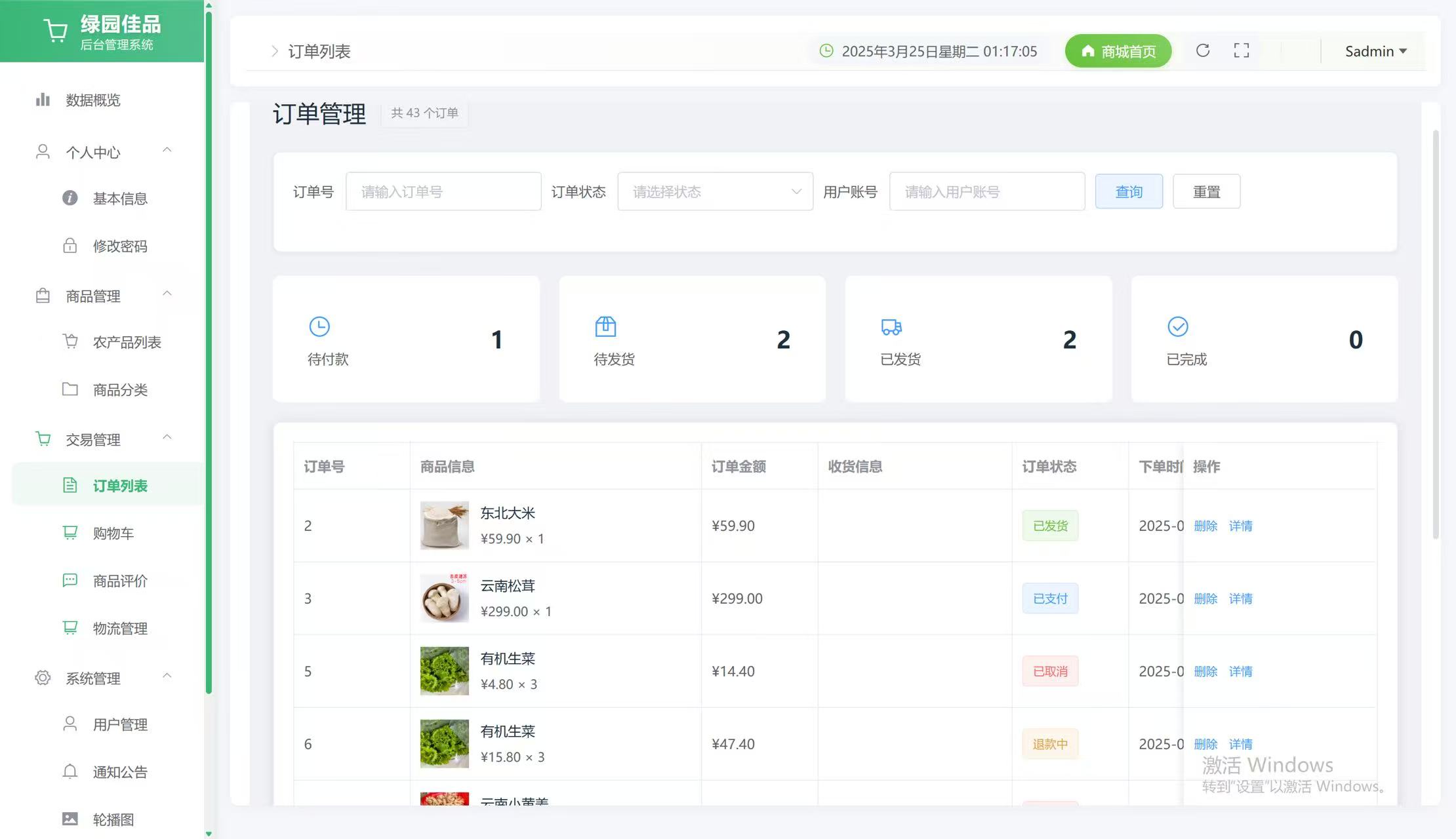
Task: Click the 已完成 checkmark icon
Action: [x=1177, y=326]
